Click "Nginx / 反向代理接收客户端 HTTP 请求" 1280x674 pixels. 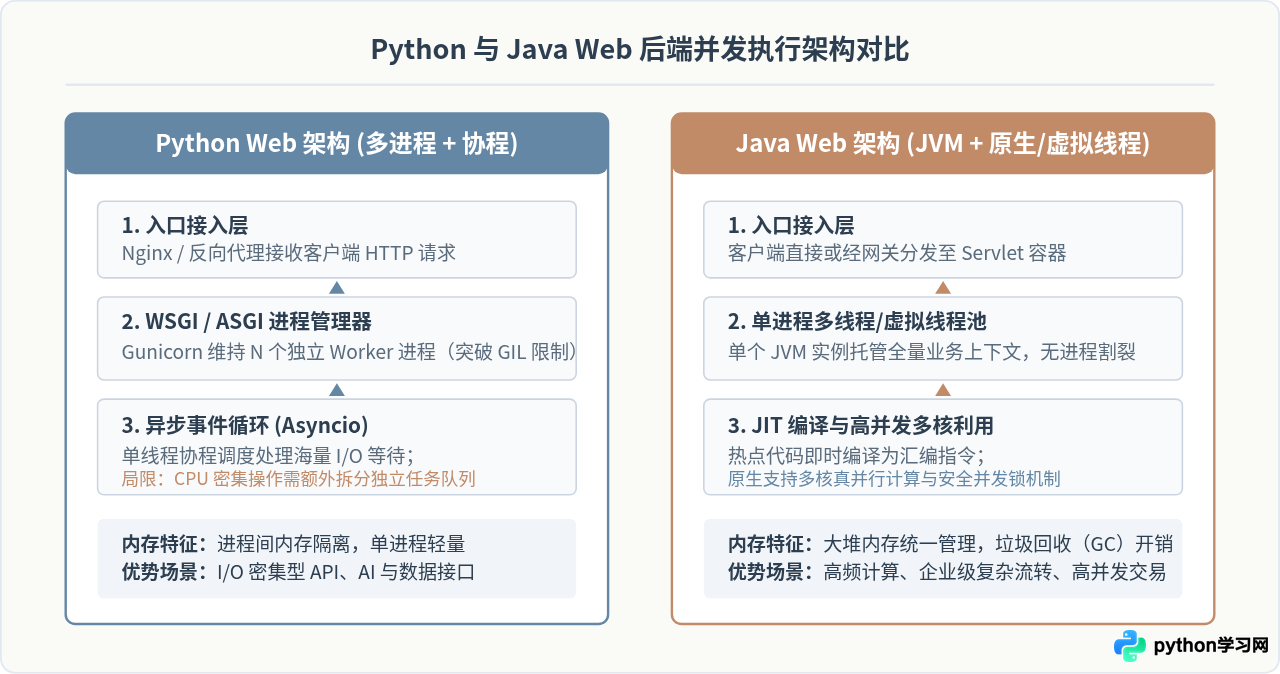click(289, 253)
